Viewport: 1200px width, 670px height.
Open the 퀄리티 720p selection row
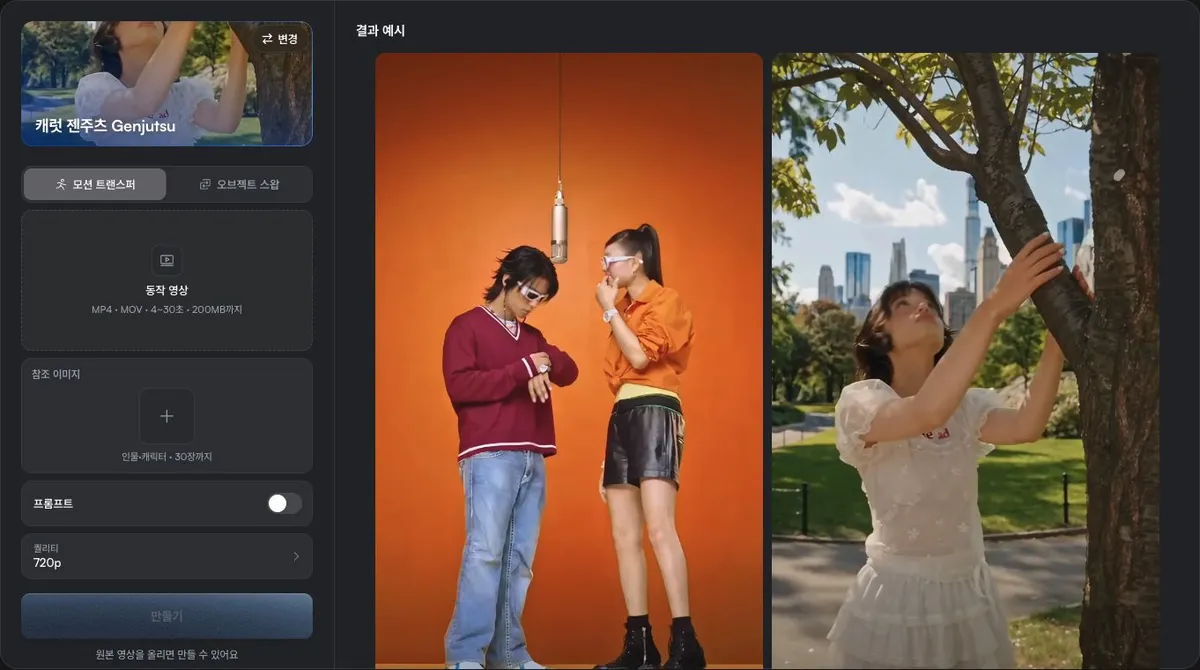click(x=167, y=556)
